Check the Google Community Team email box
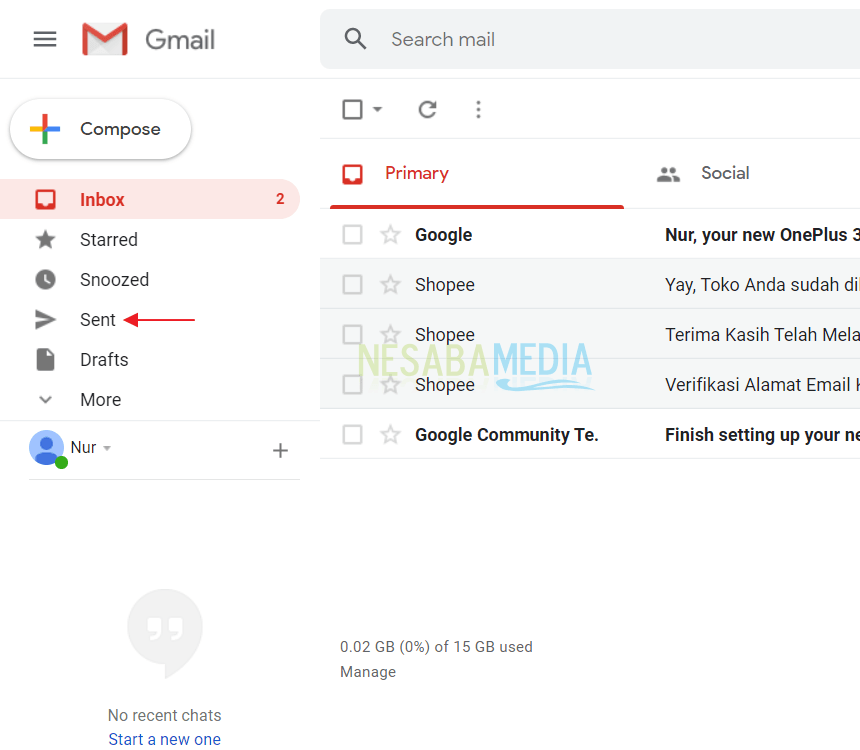 pos(352,435)
